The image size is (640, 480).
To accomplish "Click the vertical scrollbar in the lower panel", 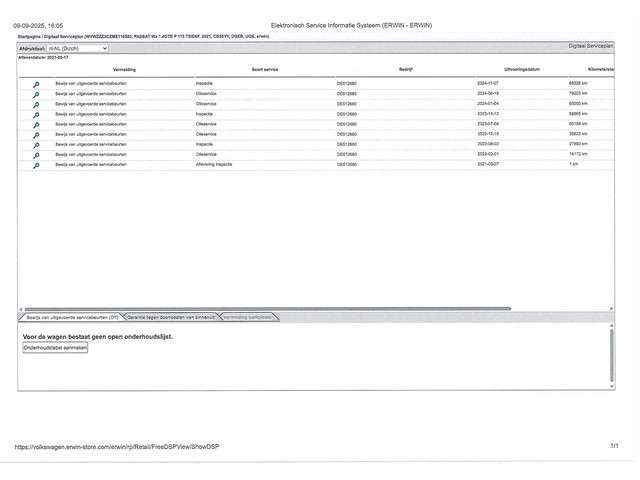I will click(611, 355).
